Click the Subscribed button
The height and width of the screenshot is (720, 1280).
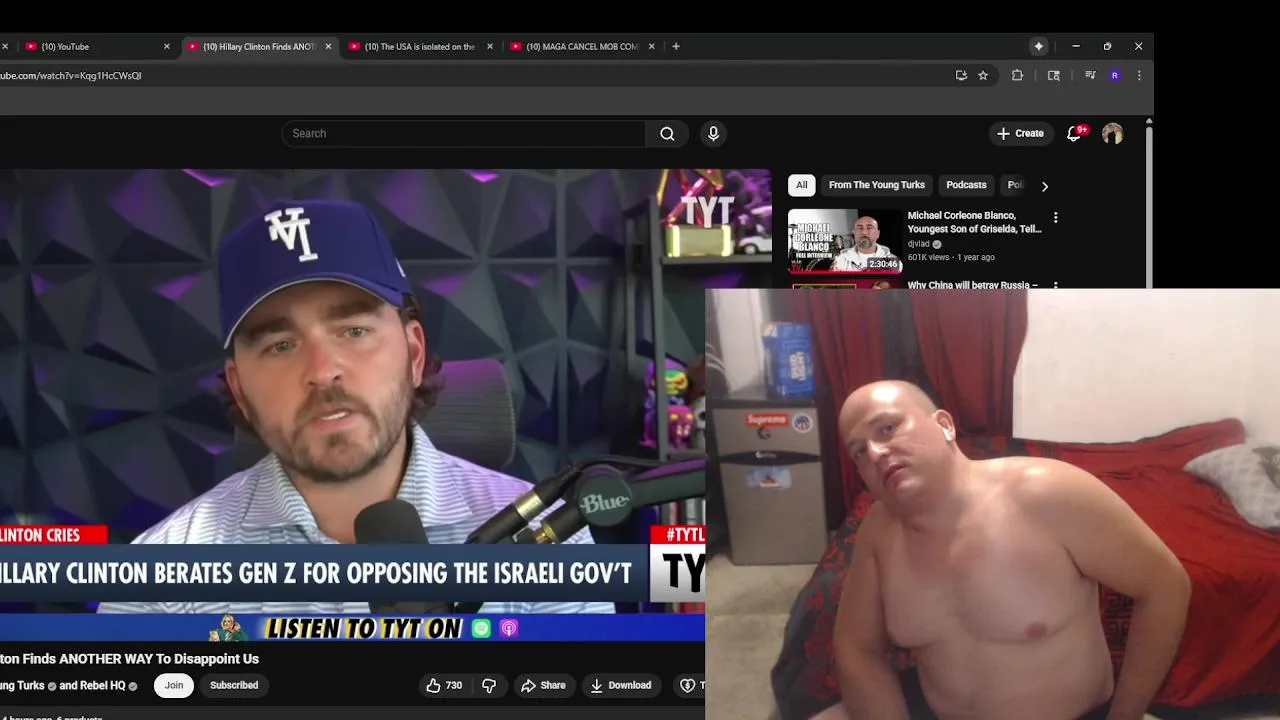click(234, 685)
